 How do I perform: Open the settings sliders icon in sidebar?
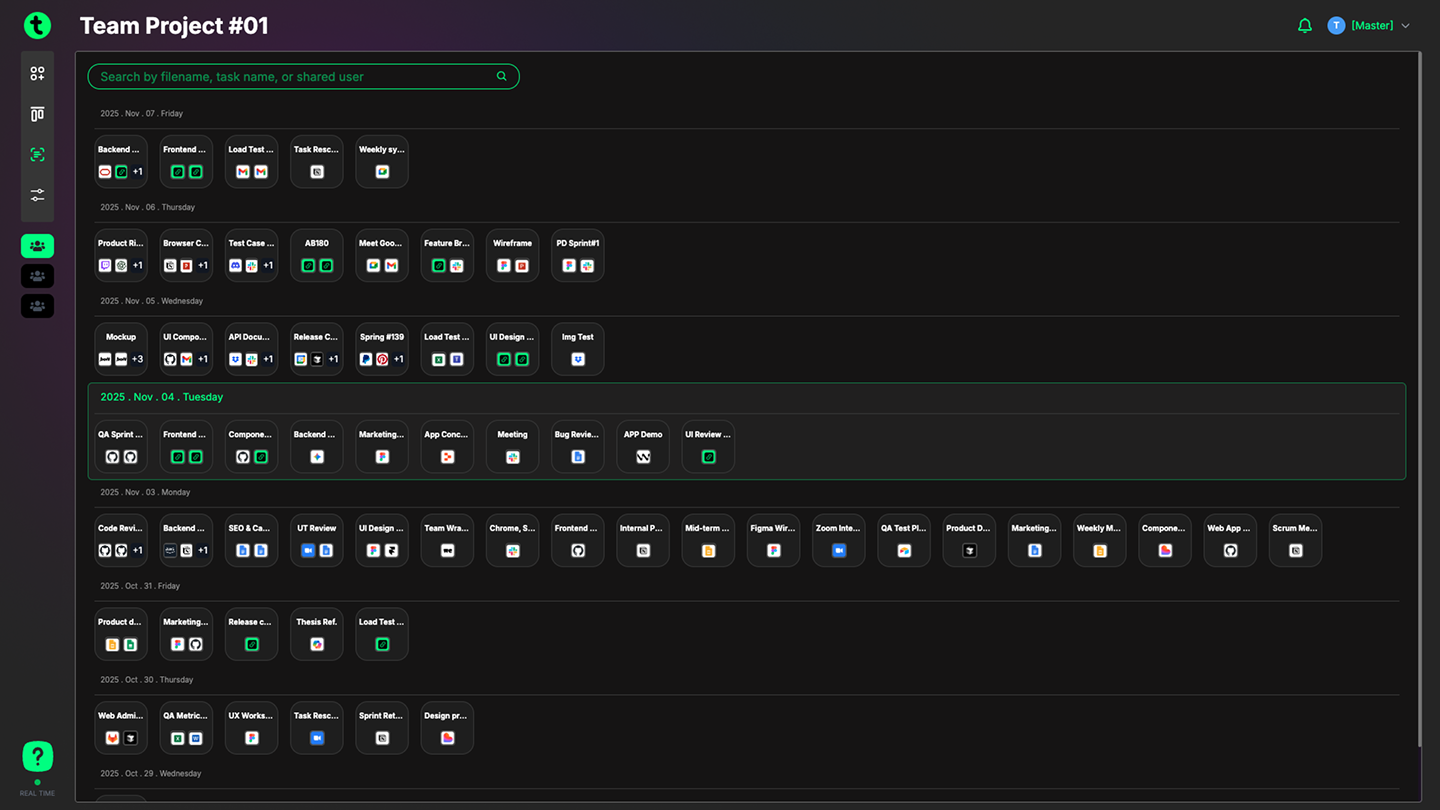pyautogui.click(x=37, y=195)
